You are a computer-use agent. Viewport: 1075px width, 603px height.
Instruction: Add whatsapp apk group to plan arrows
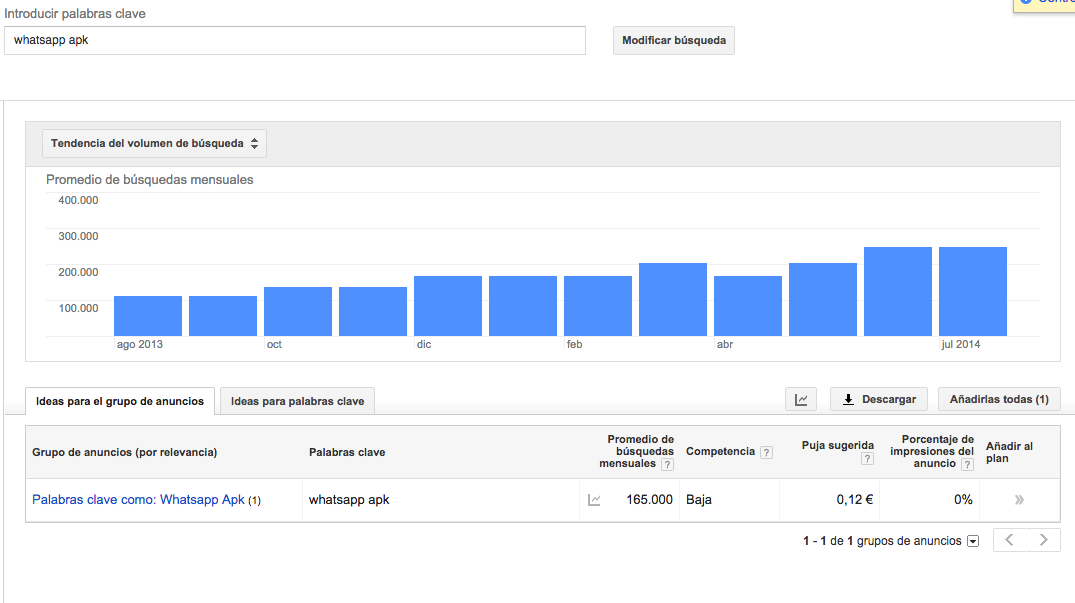point(1019,500)
